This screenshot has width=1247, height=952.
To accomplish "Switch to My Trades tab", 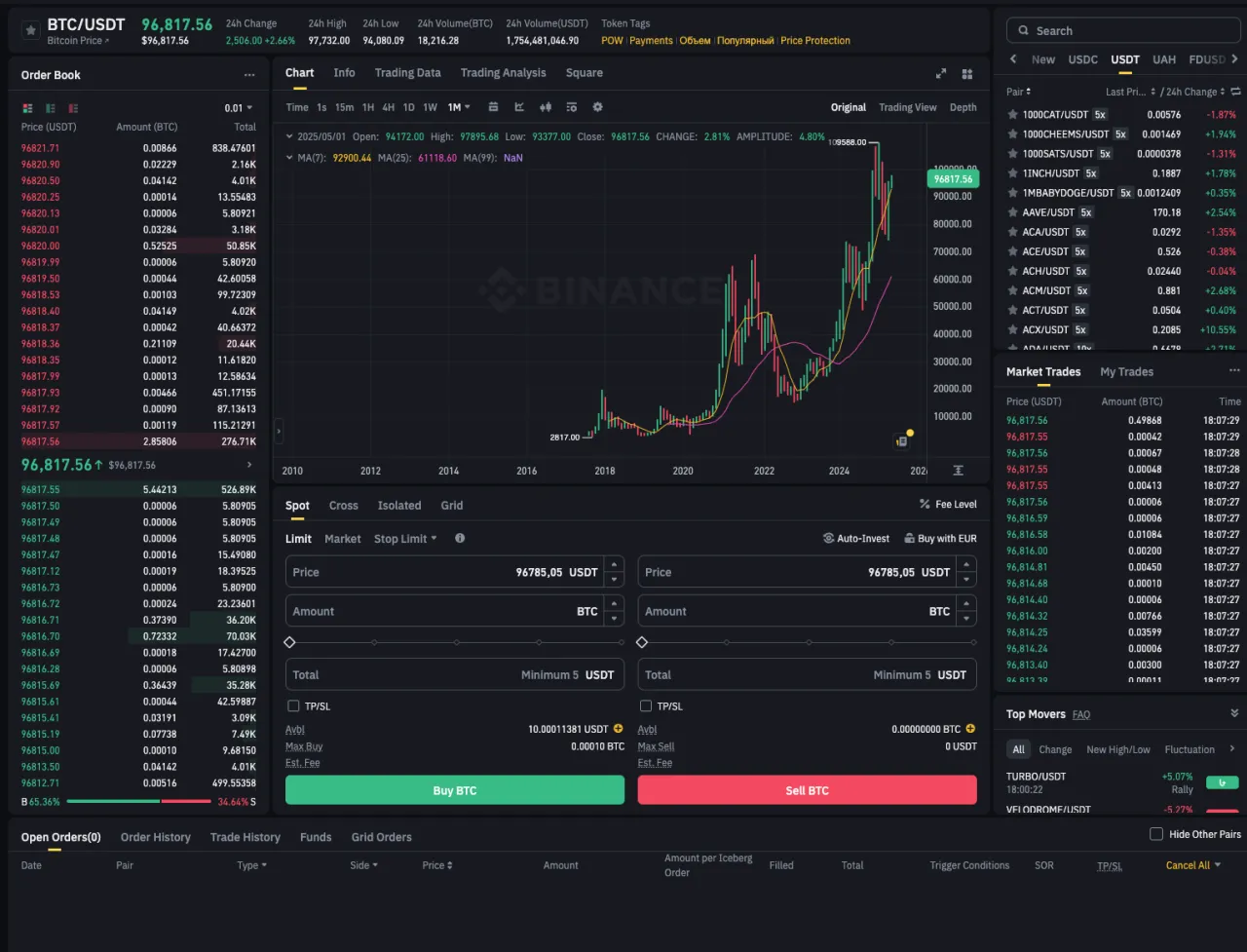I will (x=1126, y=372).
